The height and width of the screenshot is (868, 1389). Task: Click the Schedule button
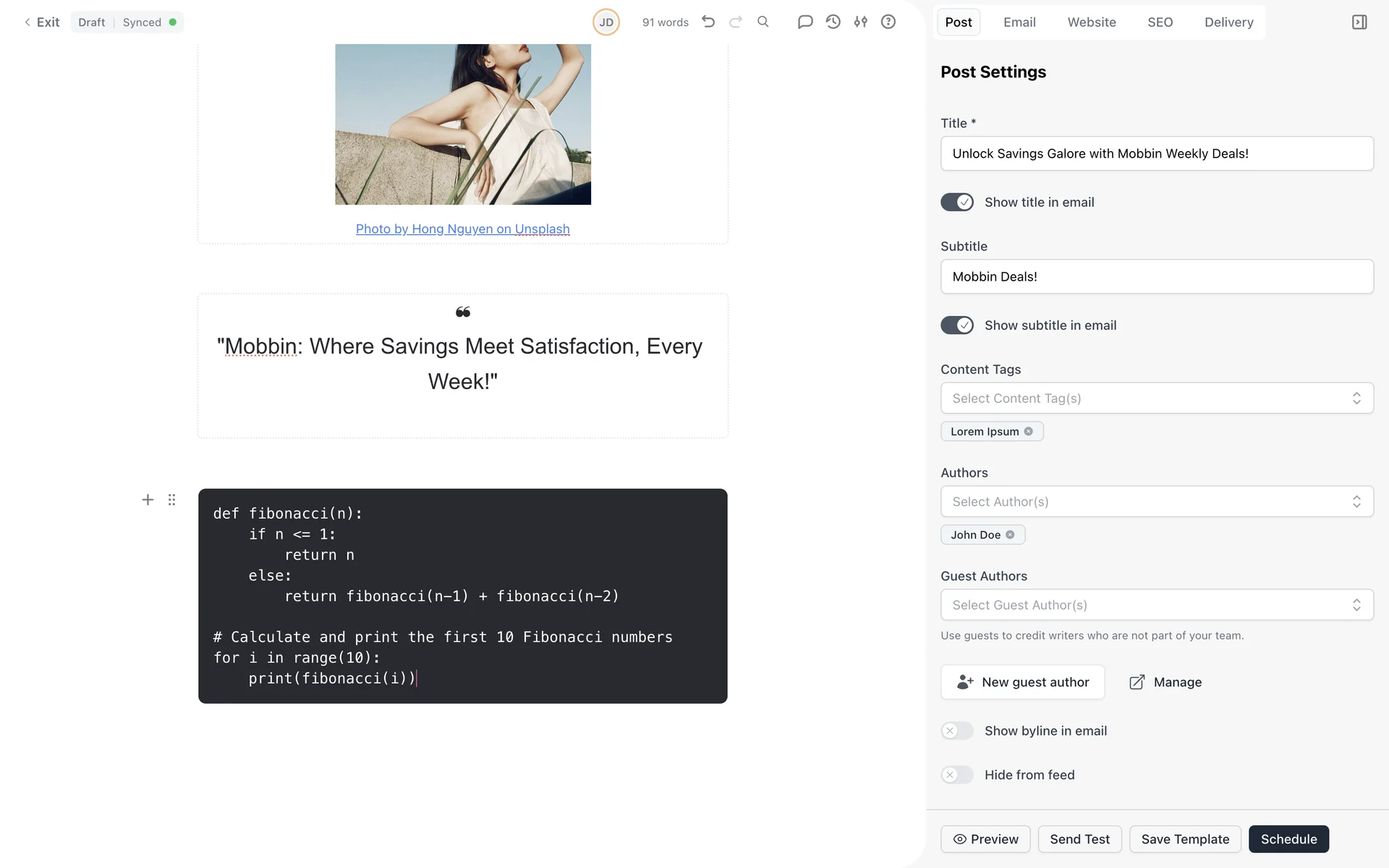pyautogui.click(x=1288, y=839)
